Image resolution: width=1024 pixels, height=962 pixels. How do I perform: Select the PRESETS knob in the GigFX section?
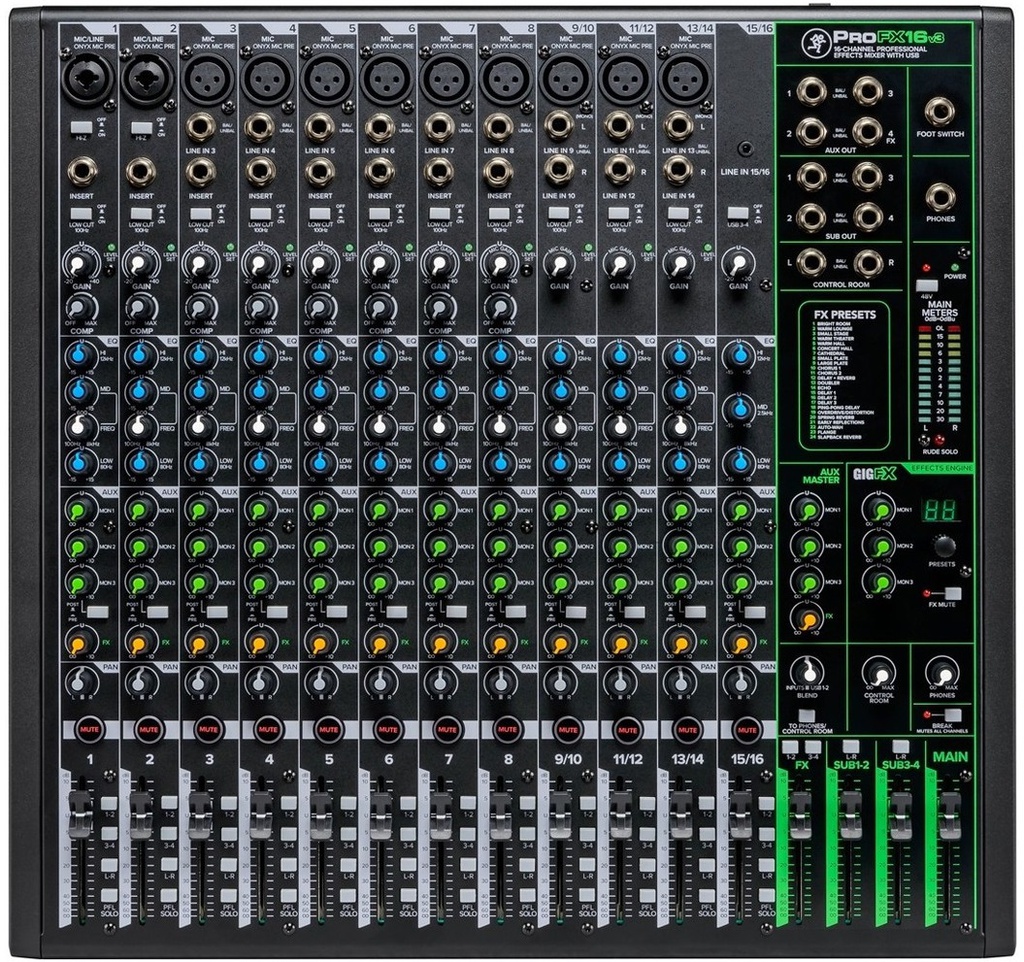click(x=946, y=548)
